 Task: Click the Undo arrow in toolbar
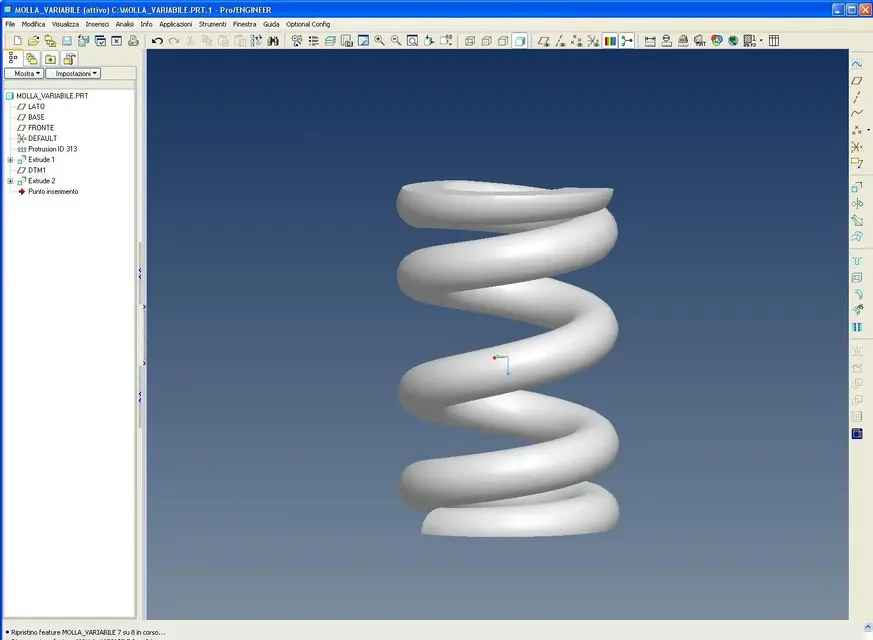click(157, 41)
